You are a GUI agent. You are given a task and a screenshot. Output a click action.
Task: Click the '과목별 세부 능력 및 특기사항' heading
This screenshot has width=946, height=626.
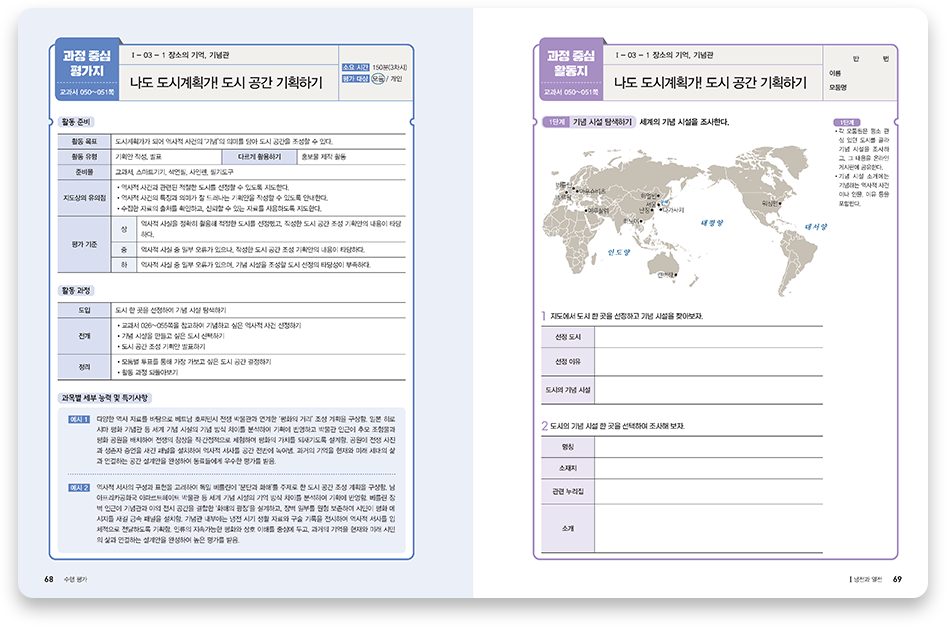click(x=105, y=398)
